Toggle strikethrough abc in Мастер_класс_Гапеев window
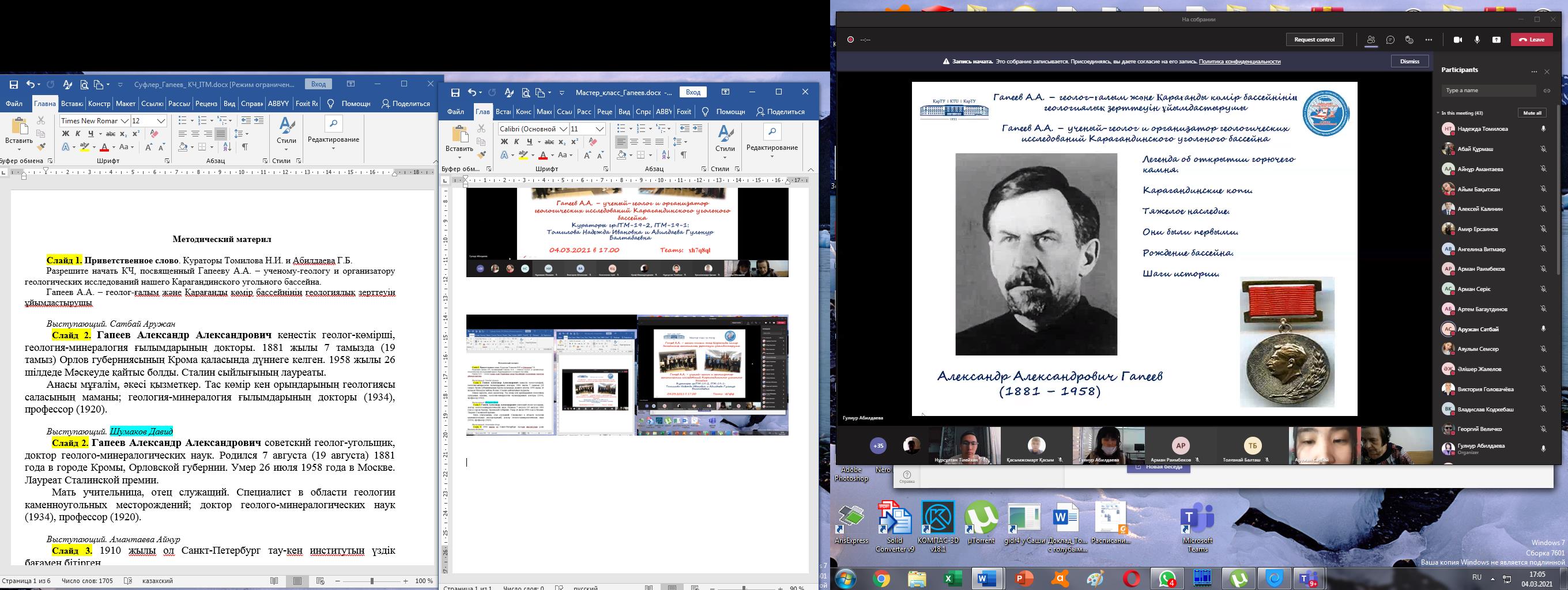This screenshot has width=1568, height=590. 549,142
